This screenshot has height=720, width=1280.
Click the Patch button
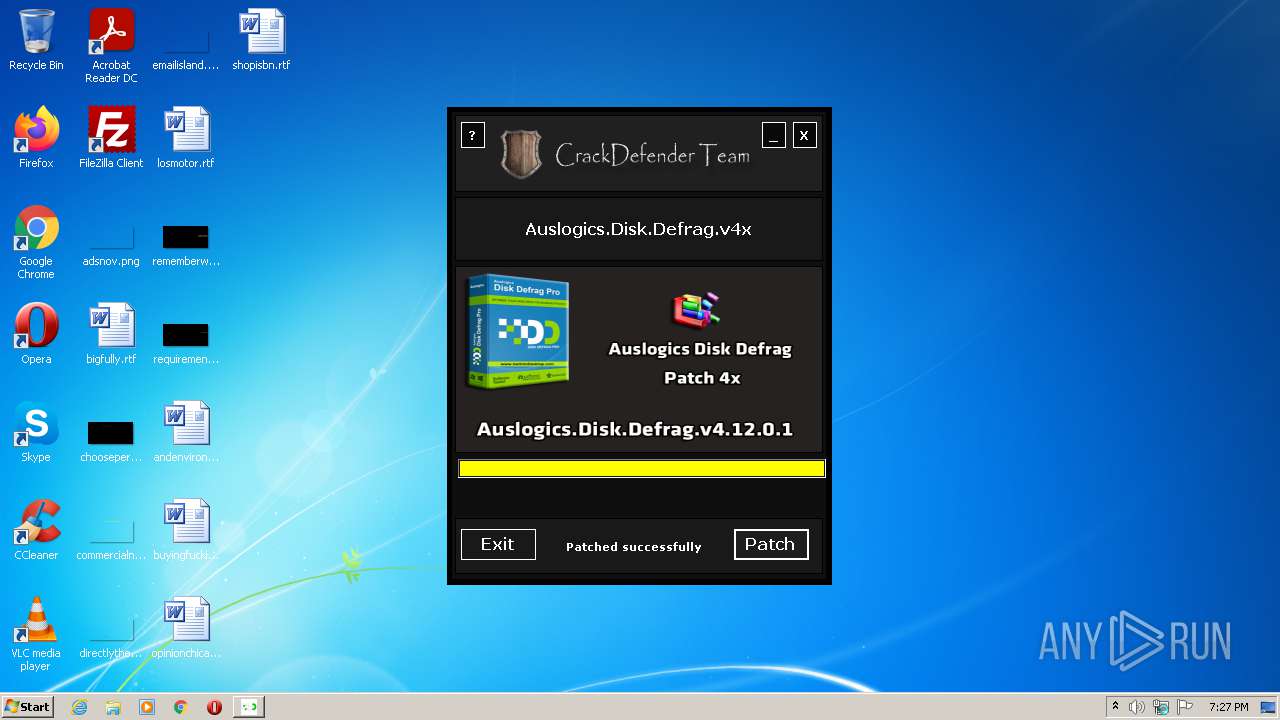771,544
